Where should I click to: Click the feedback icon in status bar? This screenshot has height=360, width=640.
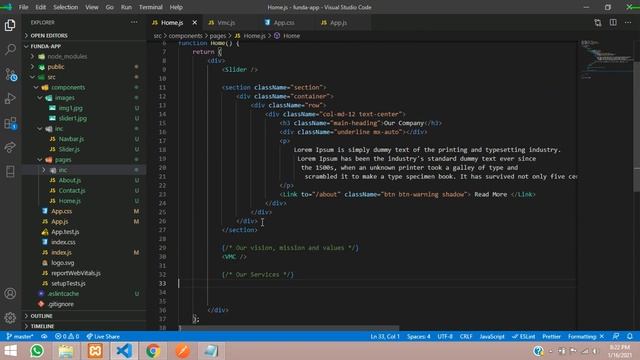coord(616,336)
